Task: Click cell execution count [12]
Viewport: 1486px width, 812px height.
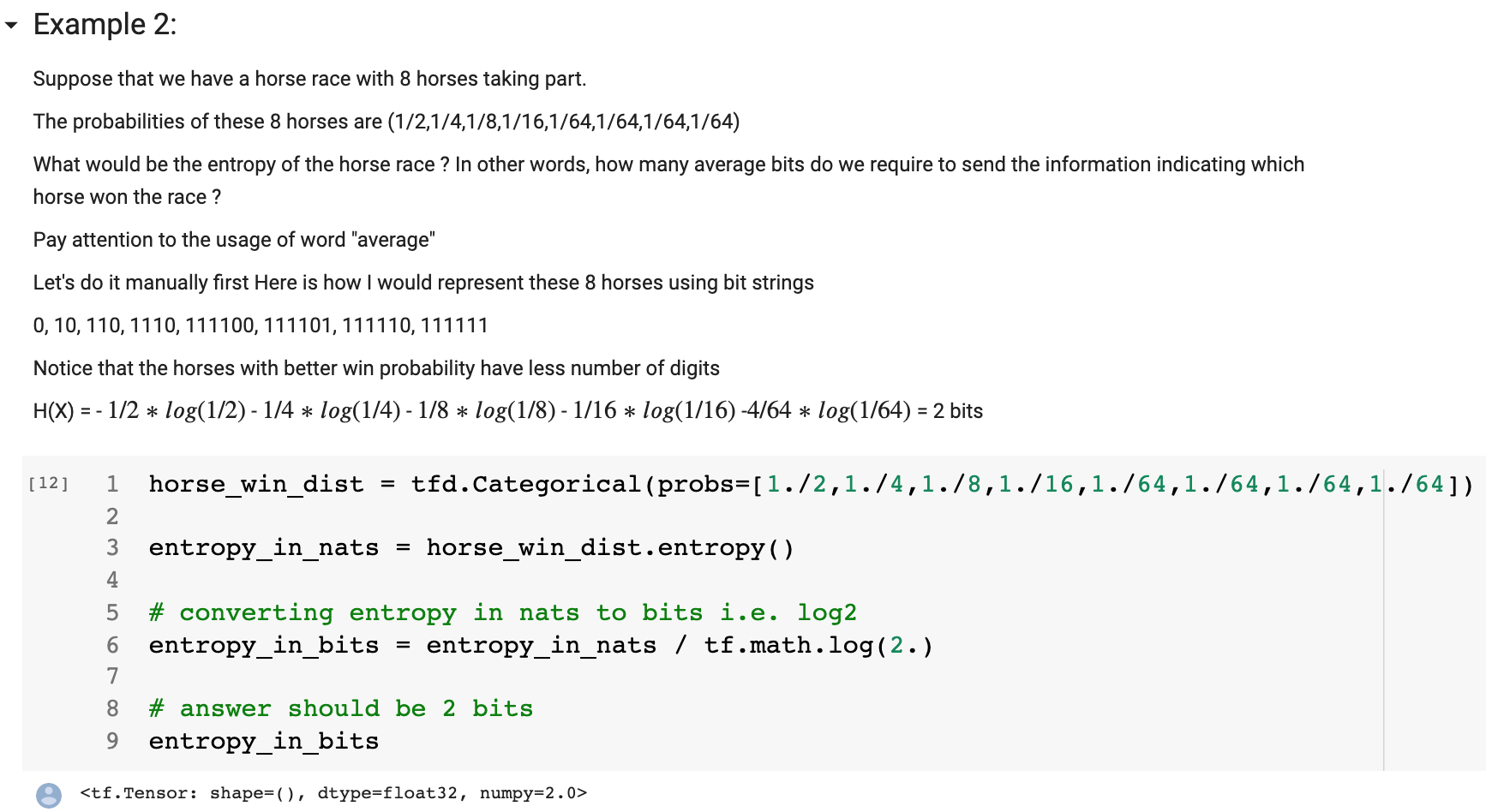Action: [48, 483]
